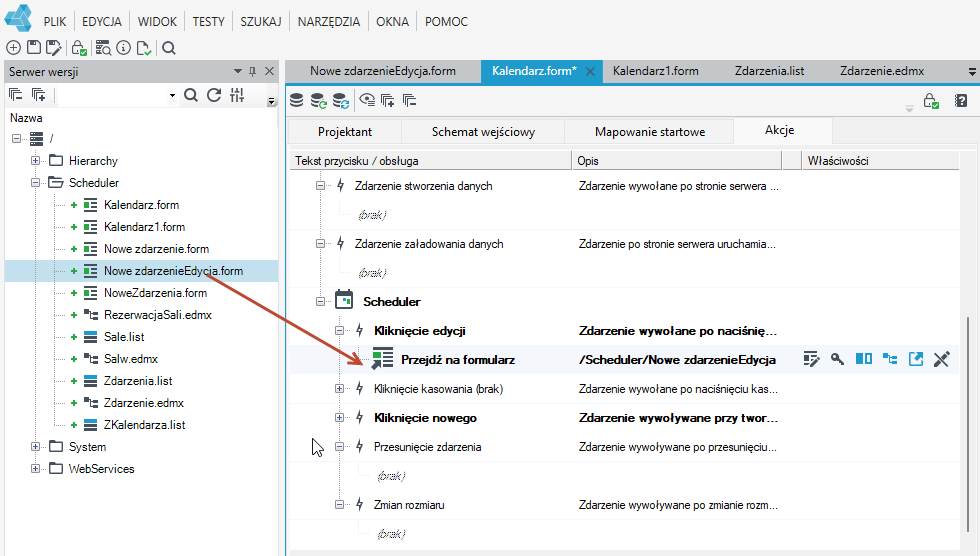
Task: Click the Opis column header
Action: coord(677,161)
